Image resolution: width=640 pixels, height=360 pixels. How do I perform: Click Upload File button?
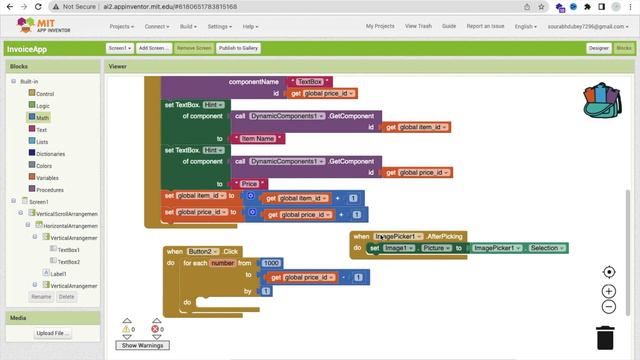52,333
